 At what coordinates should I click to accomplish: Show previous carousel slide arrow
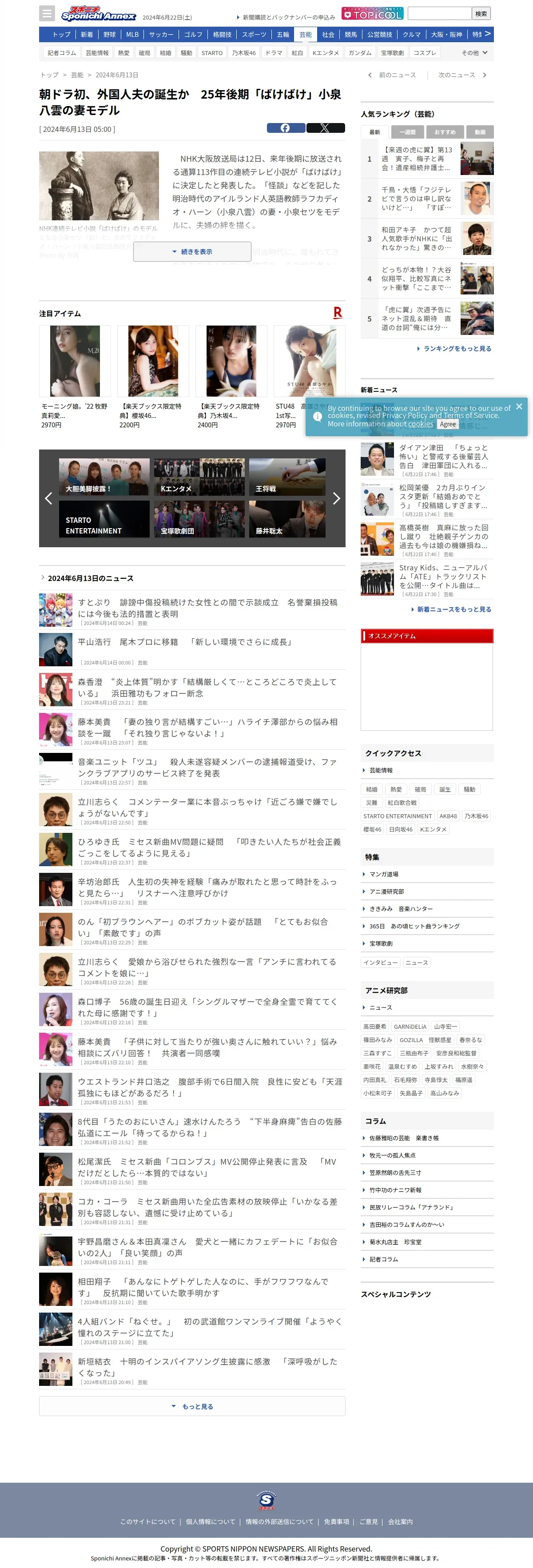coord(48,498)
